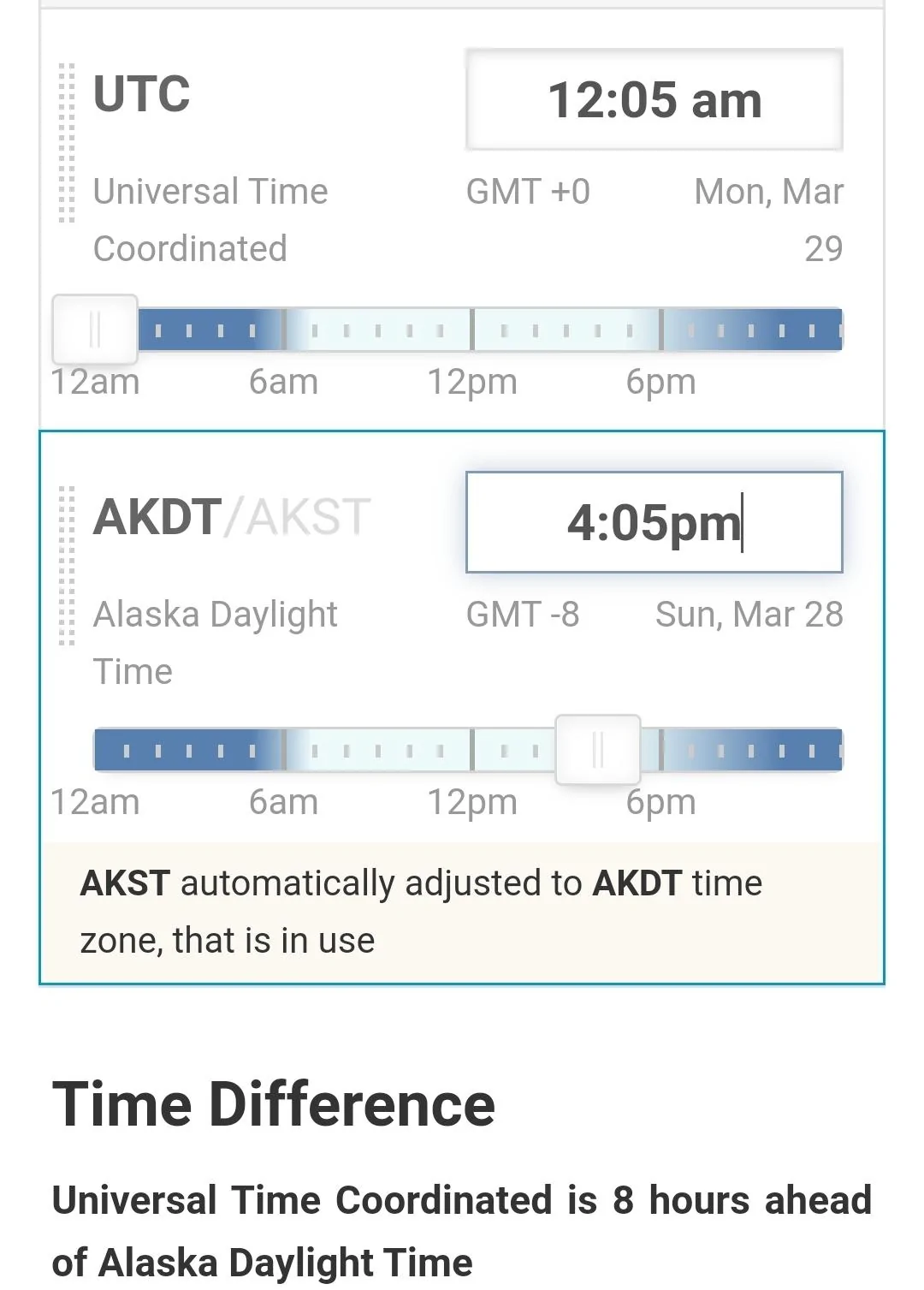The height and width of the screenshot is (1290, 924).
Task: Click 6pm on the UTC slider track
Action: coord(660,330)
